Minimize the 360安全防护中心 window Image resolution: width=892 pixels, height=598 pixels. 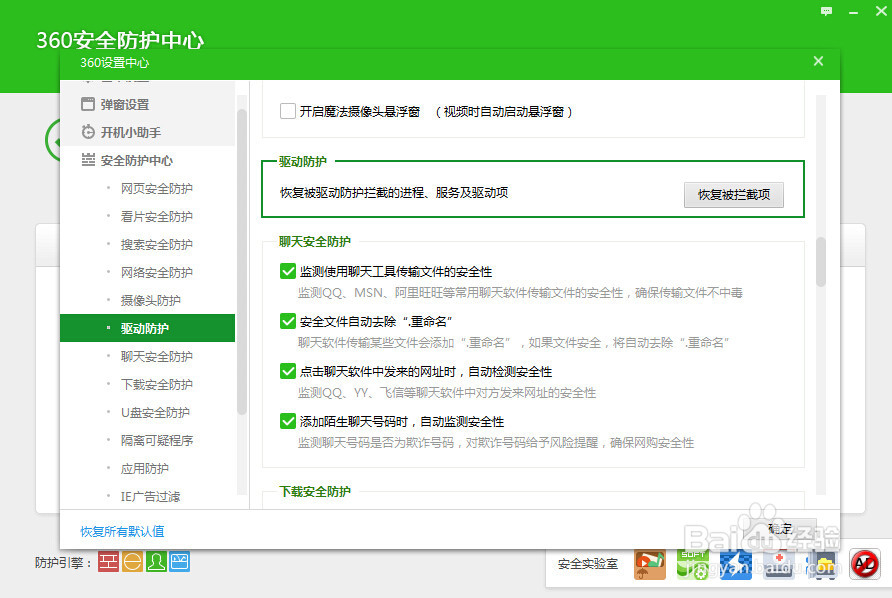click(x=853, y=12)
